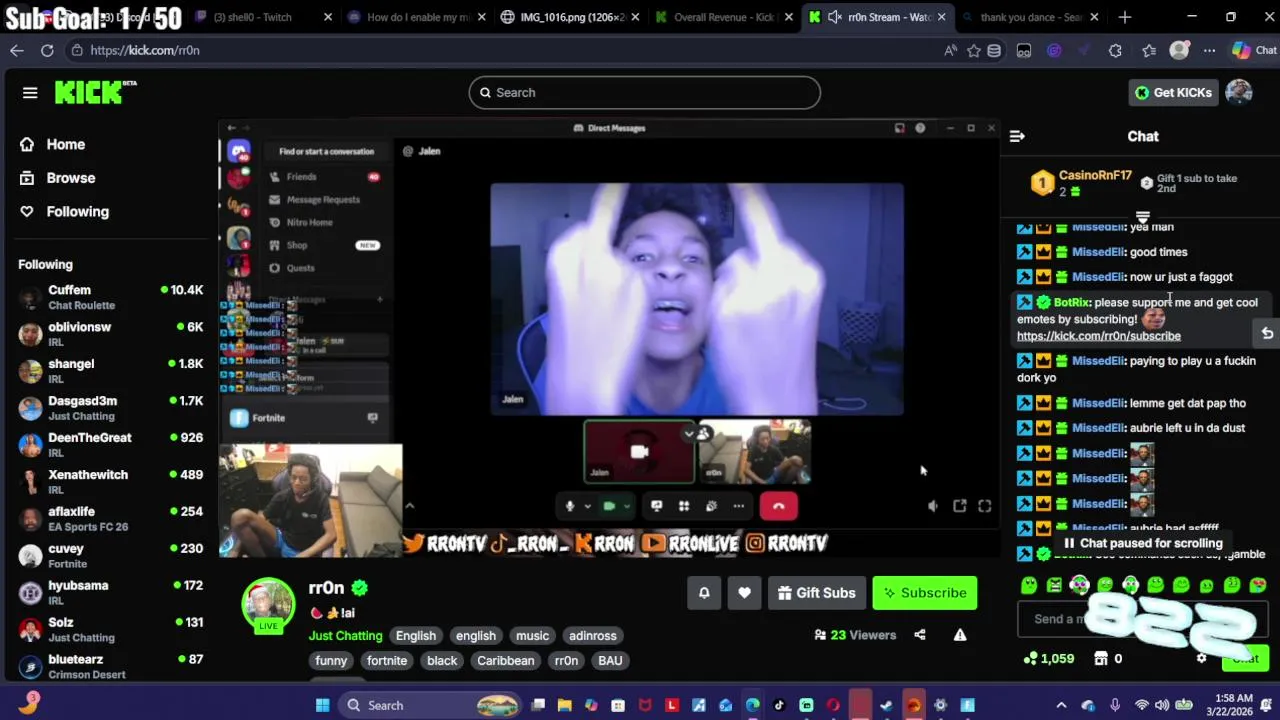Image resolution: width=1280 pixels, height=720 pixels.
Task: Click the 23 Viewers count
Action: click(855, 635)
